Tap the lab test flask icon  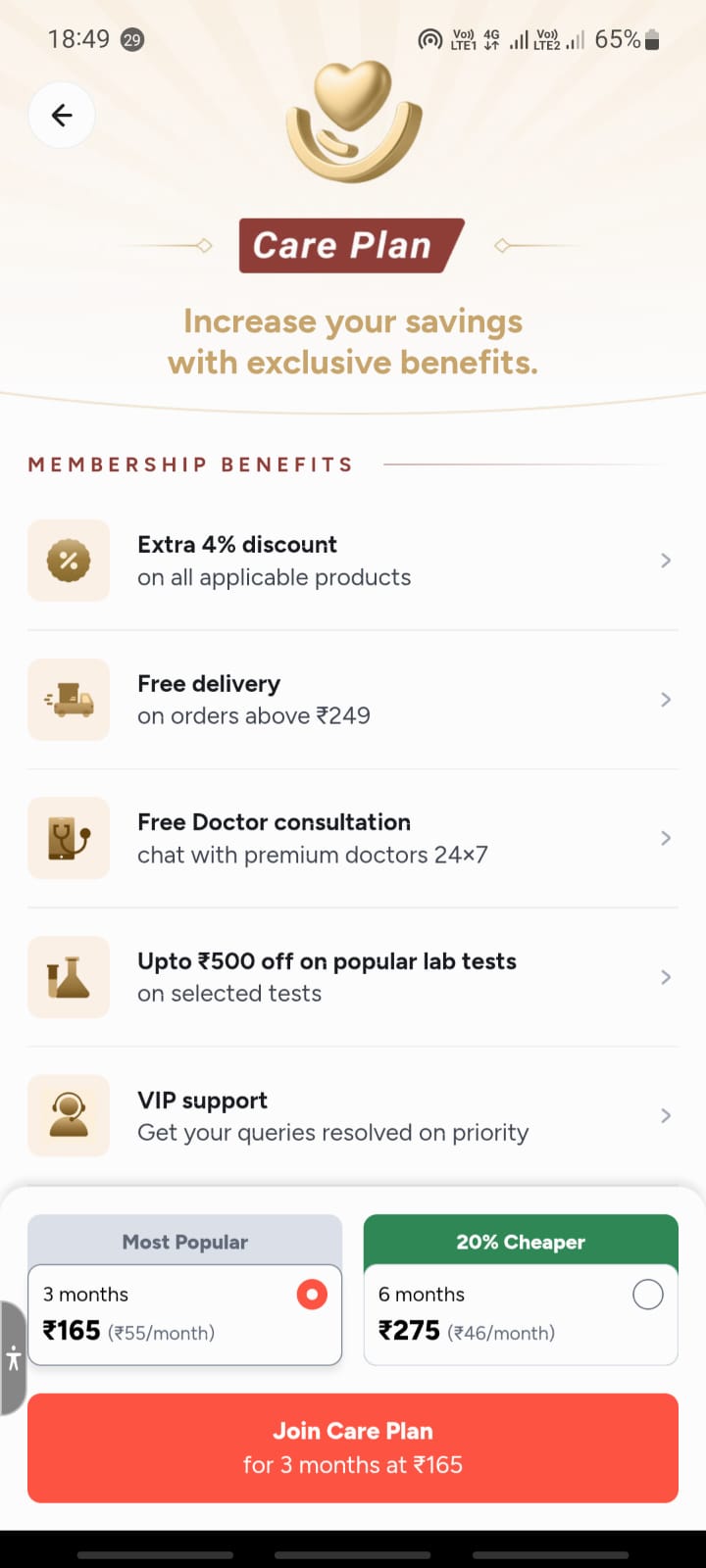pyautogui.click(x=69, y=977)
